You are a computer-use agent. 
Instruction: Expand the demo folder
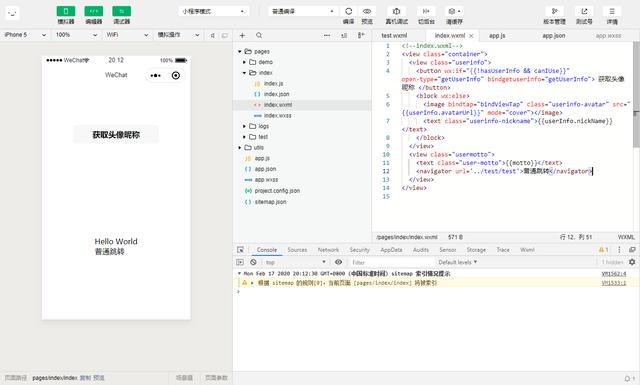coord(244,62)
